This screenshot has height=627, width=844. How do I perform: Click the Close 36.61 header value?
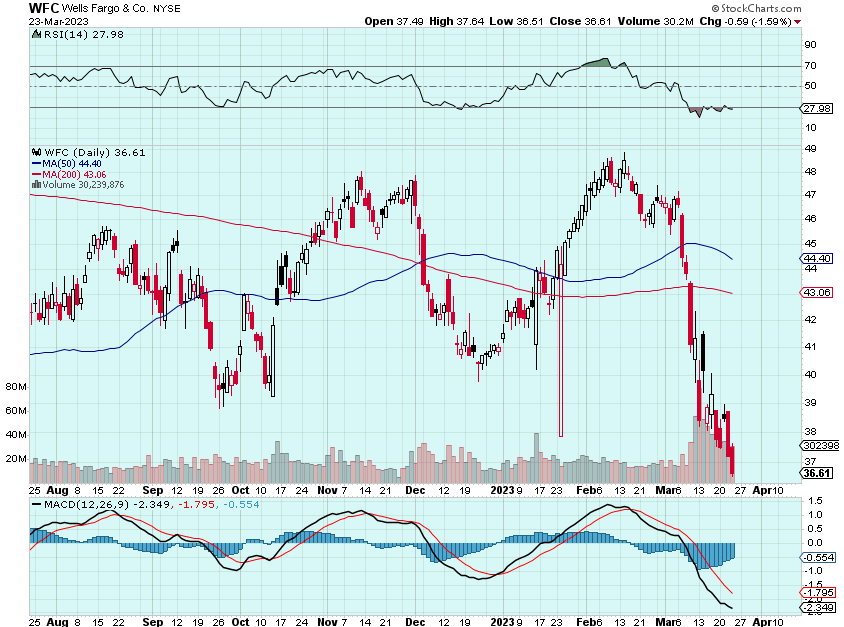tap(580, 22)
